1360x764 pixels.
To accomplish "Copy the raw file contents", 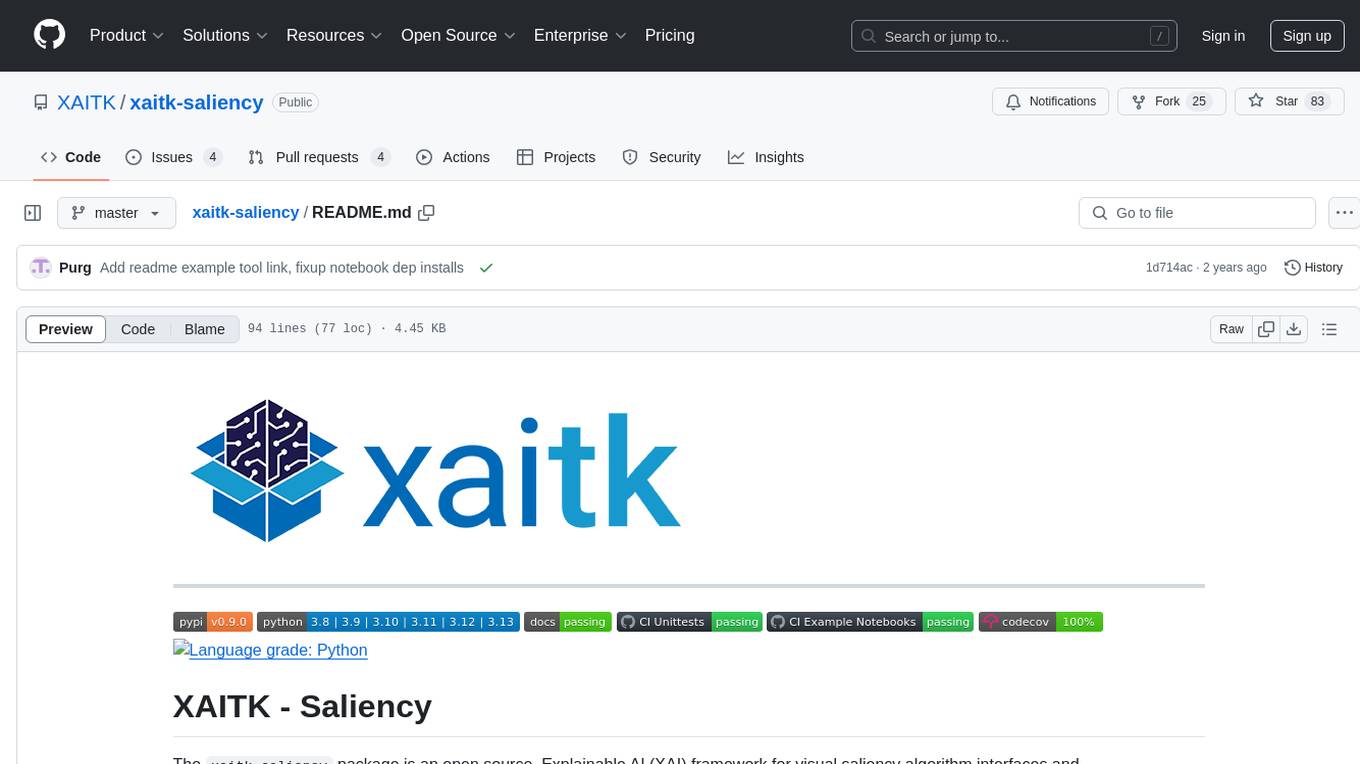I will pos(1266,329).
